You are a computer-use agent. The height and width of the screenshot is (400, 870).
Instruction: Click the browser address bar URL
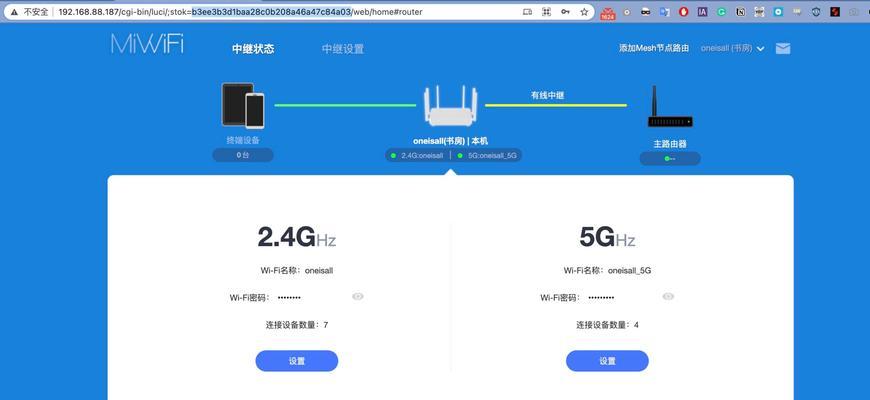[240, 12]
